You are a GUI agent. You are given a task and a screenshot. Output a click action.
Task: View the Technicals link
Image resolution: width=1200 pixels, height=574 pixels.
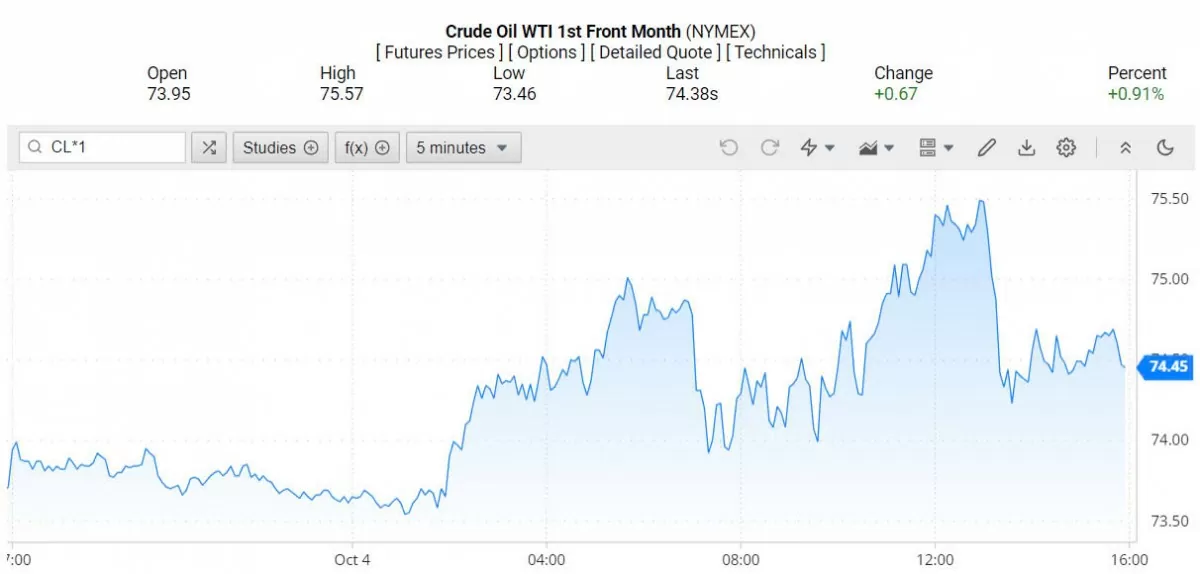coord(776,52)
